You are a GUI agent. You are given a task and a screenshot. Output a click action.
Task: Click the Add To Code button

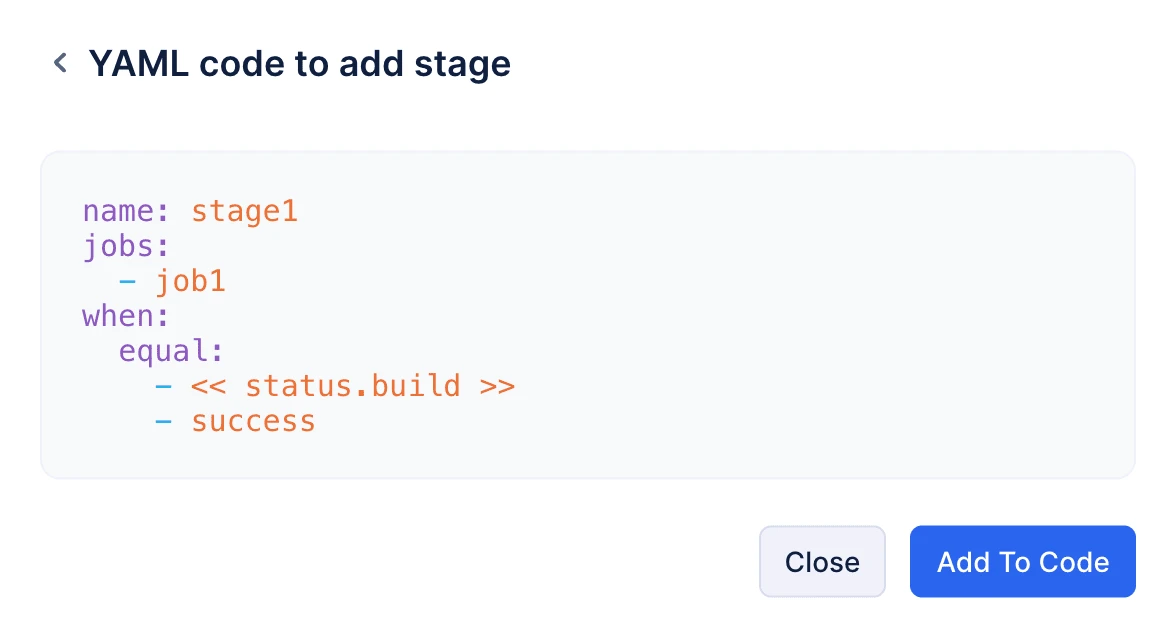click(x=1022, y=562)
